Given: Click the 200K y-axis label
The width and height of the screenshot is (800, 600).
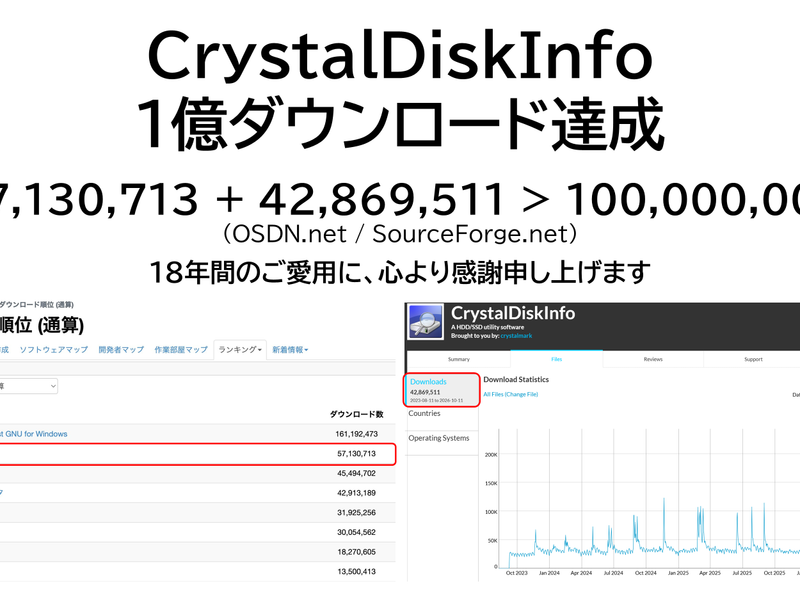Looking at the screenshot, I should [x=491, y=455].
